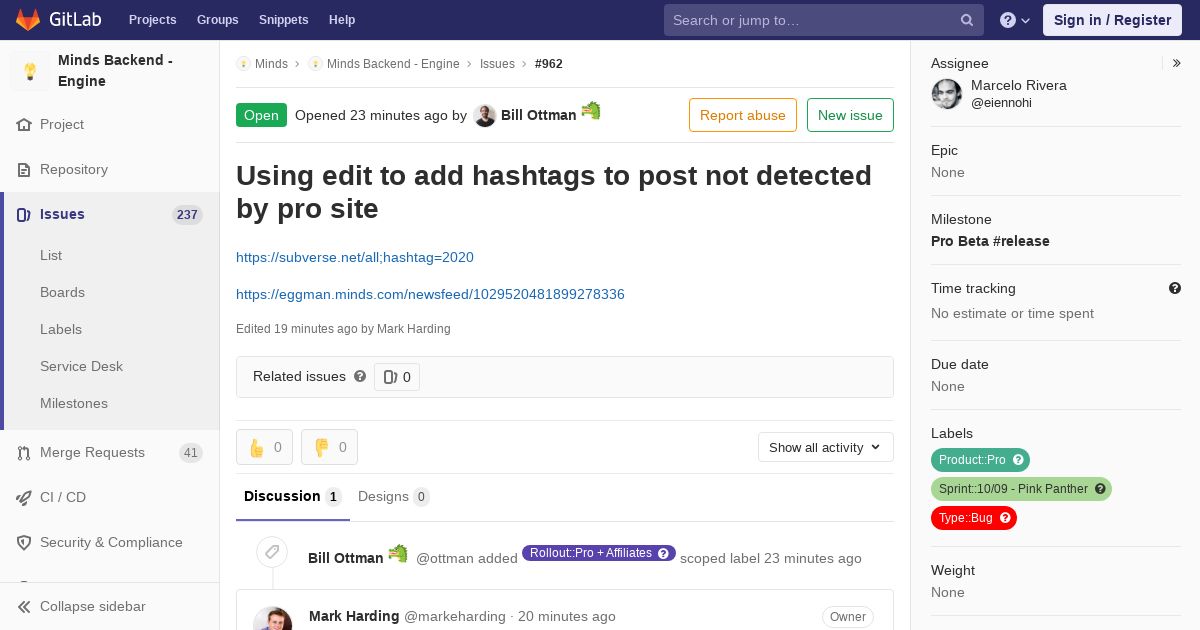Click the Minds breadcrumb link

(271, 64)
